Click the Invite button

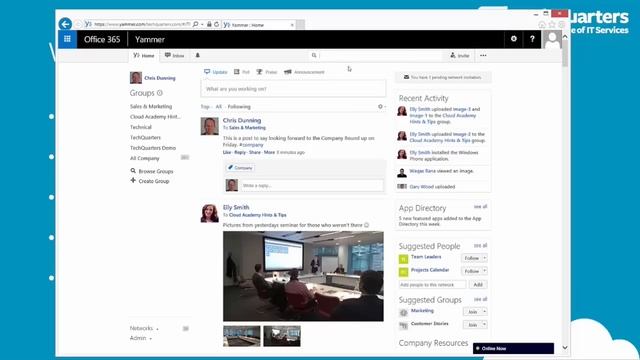[460, 56]
